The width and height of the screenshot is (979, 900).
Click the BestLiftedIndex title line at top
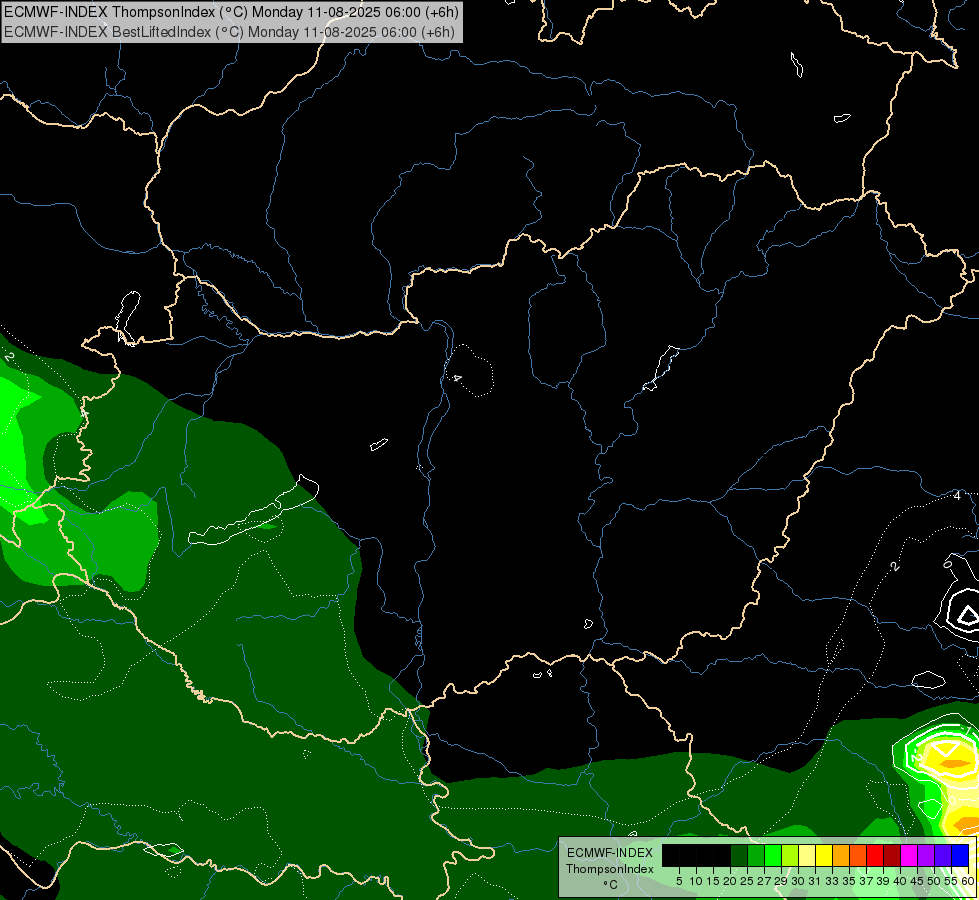pos(229,32)
